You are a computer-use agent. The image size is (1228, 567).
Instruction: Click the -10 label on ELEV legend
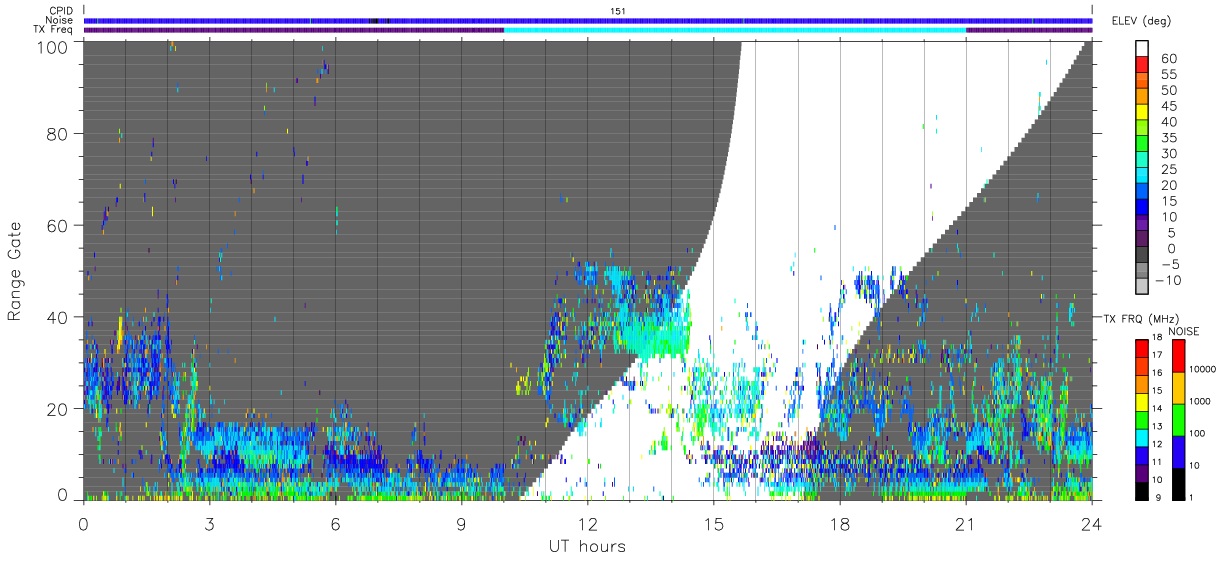coord(1168,280)
